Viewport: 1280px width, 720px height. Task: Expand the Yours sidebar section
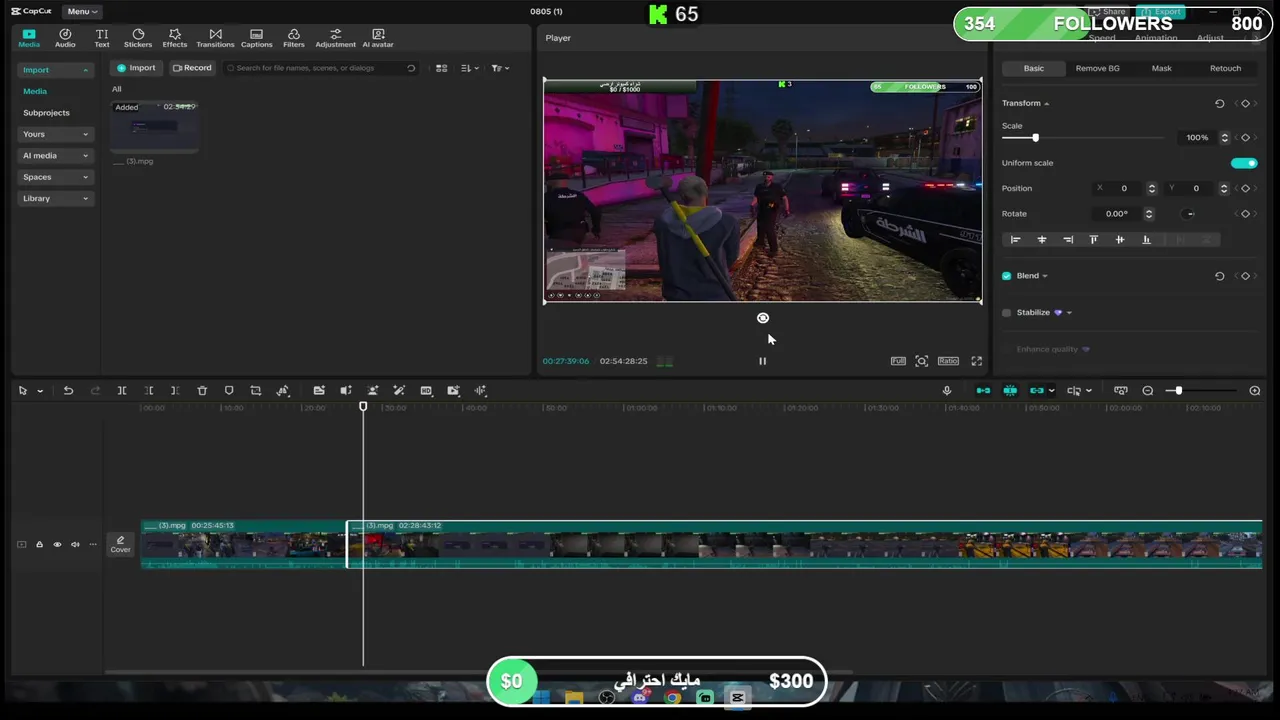(x=55, y=134)
